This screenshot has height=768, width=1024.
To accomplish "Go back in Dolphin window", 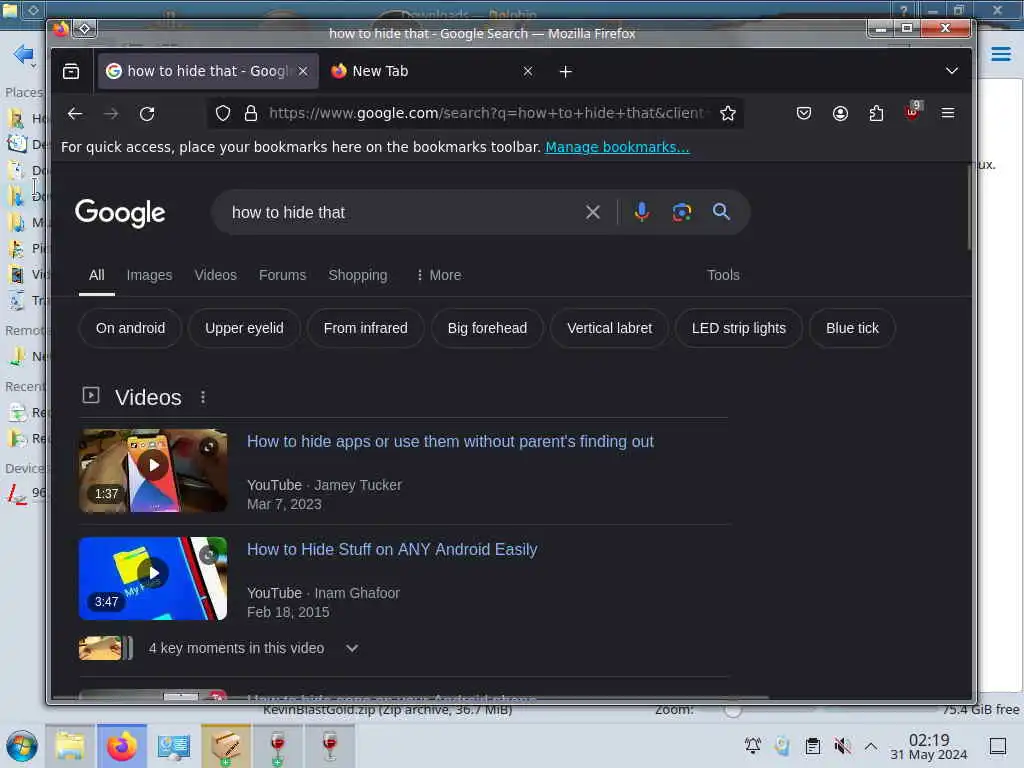I will tap(24, 54).
